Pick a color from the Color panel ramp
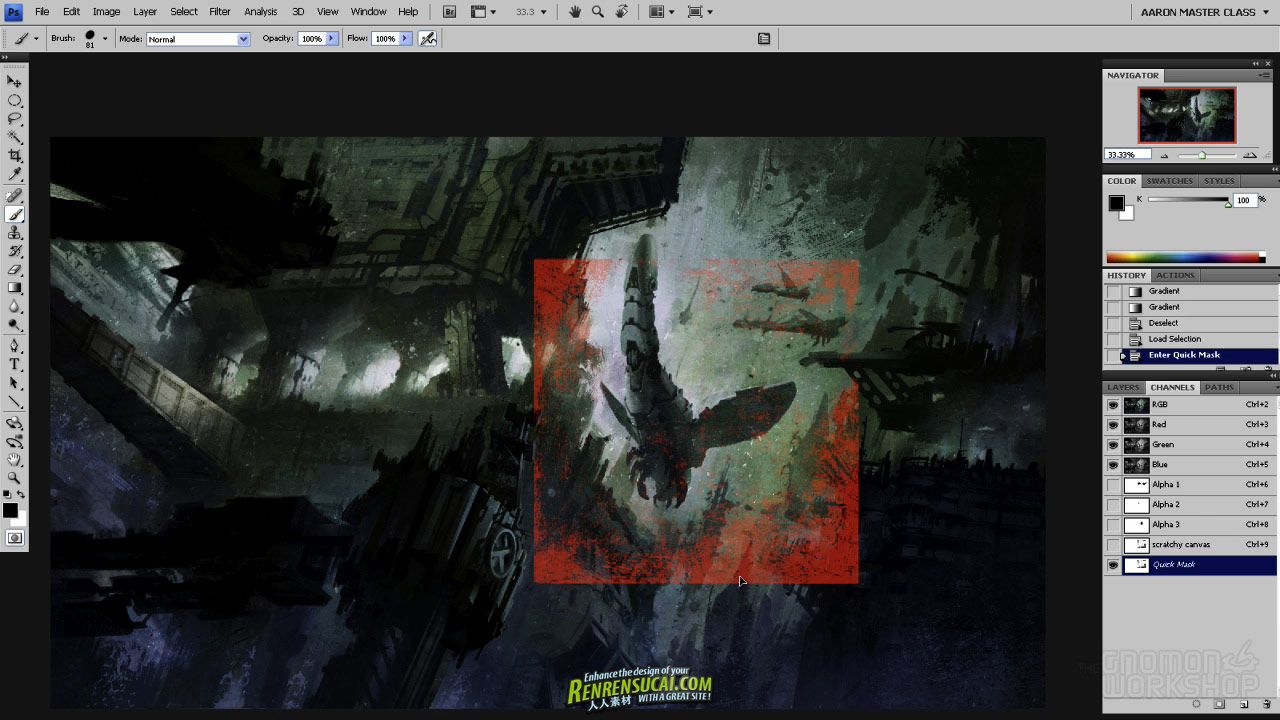The height and width of the screenshot is (720, 1280). point(1185,258)
